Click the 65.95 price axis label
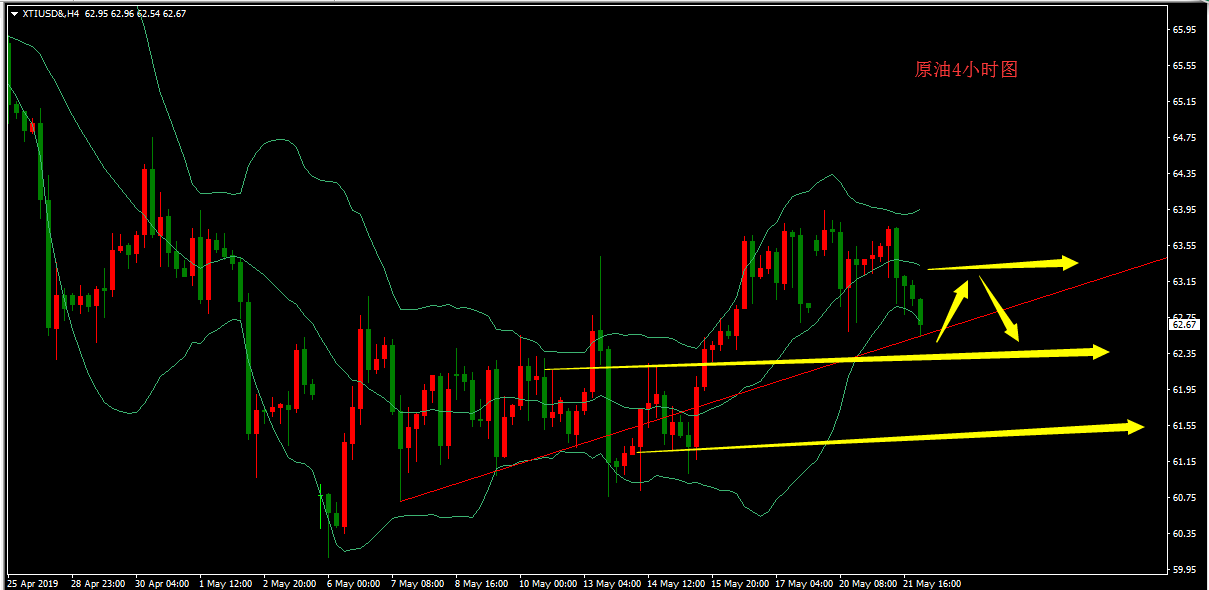This screenshot has width=1209, height=590. (1184, 30)
